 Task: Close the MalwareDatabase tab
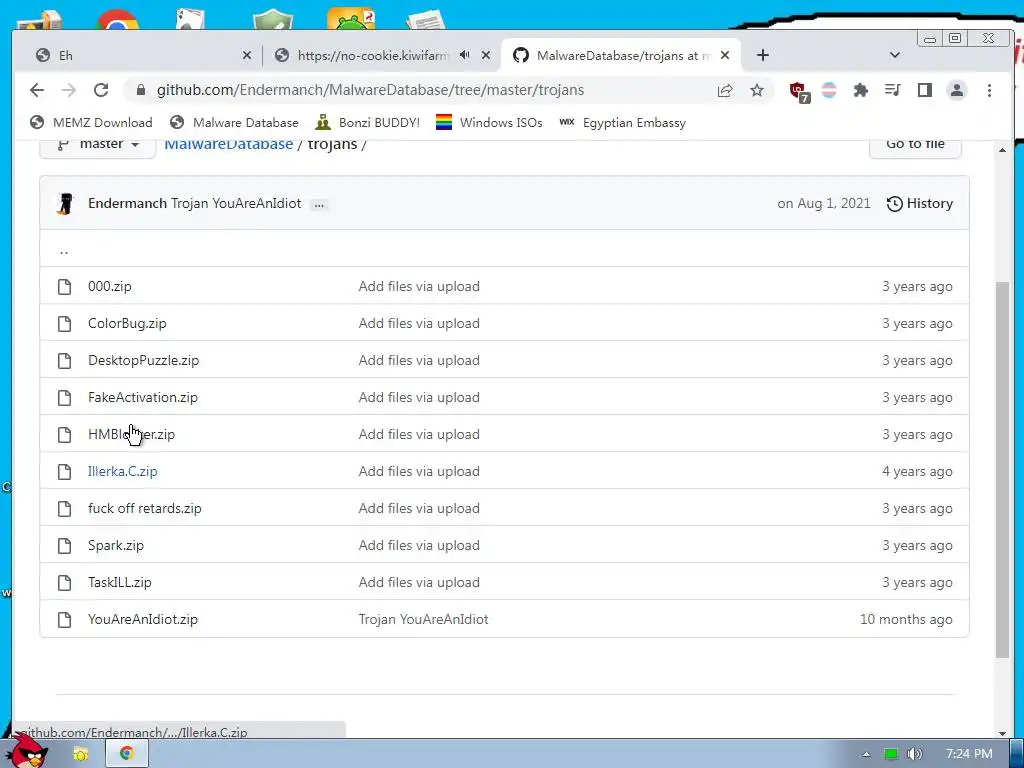click(725, 56)
